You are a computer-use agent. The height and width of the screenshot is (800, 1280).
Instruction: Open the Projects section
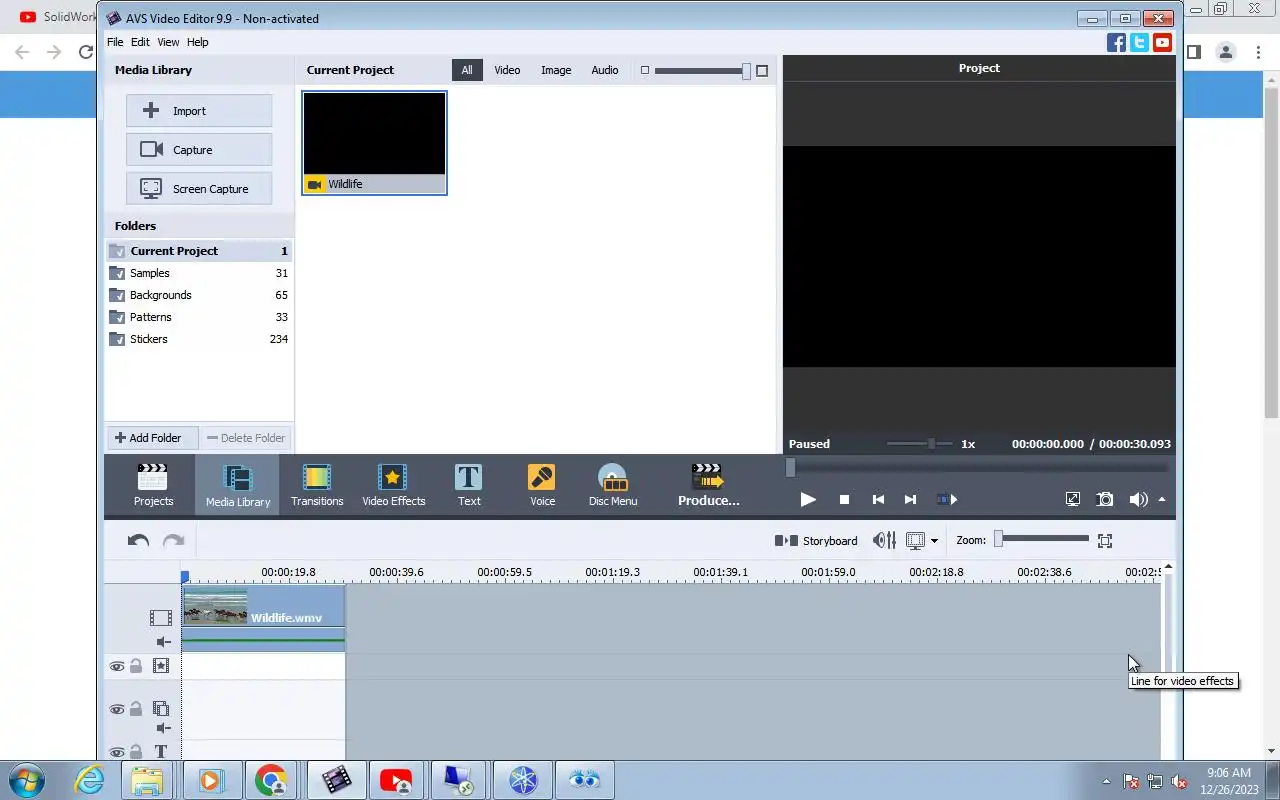click(153, 485)
